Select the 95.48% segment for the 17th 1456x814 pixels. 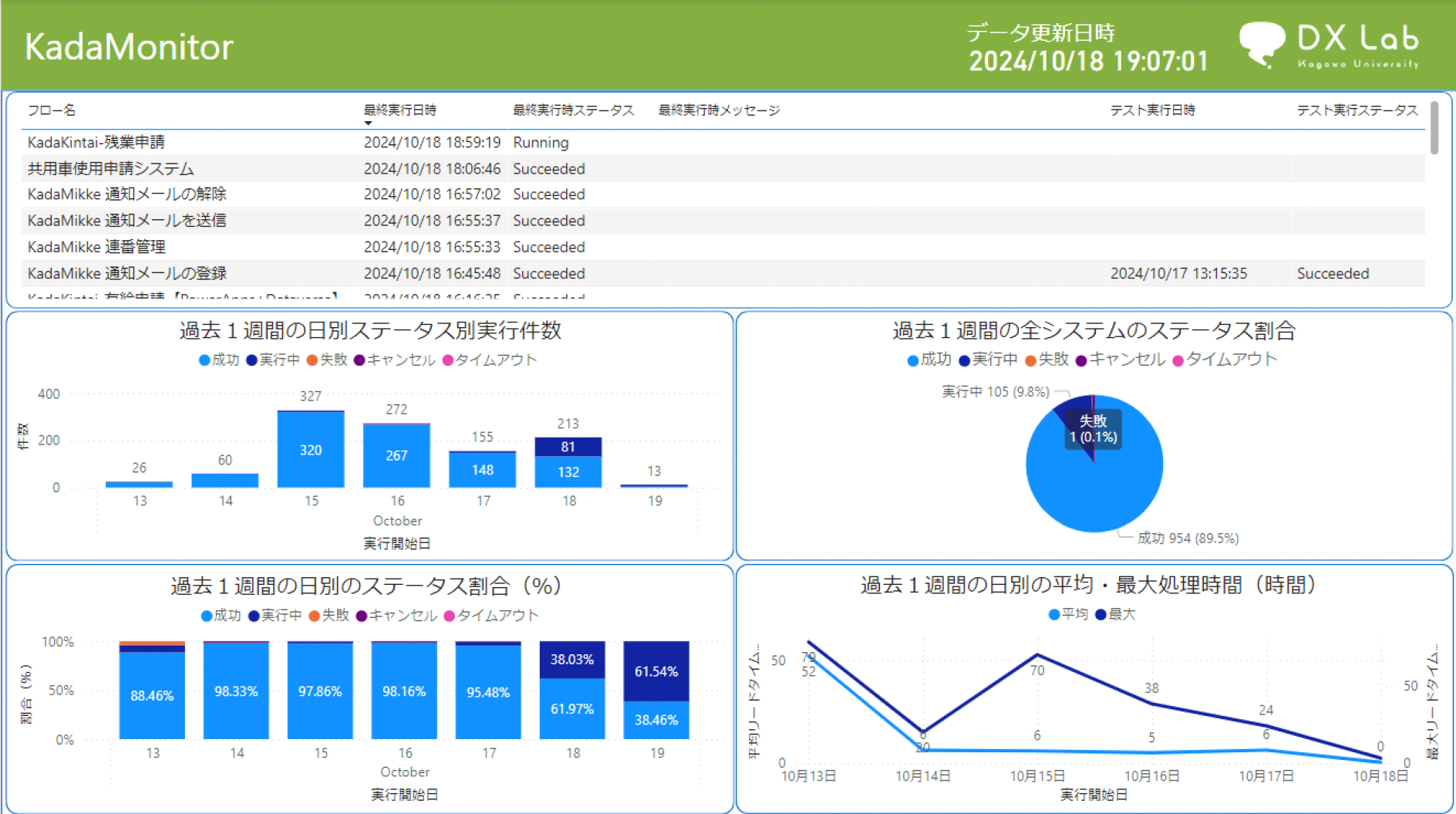click(488, 693)
